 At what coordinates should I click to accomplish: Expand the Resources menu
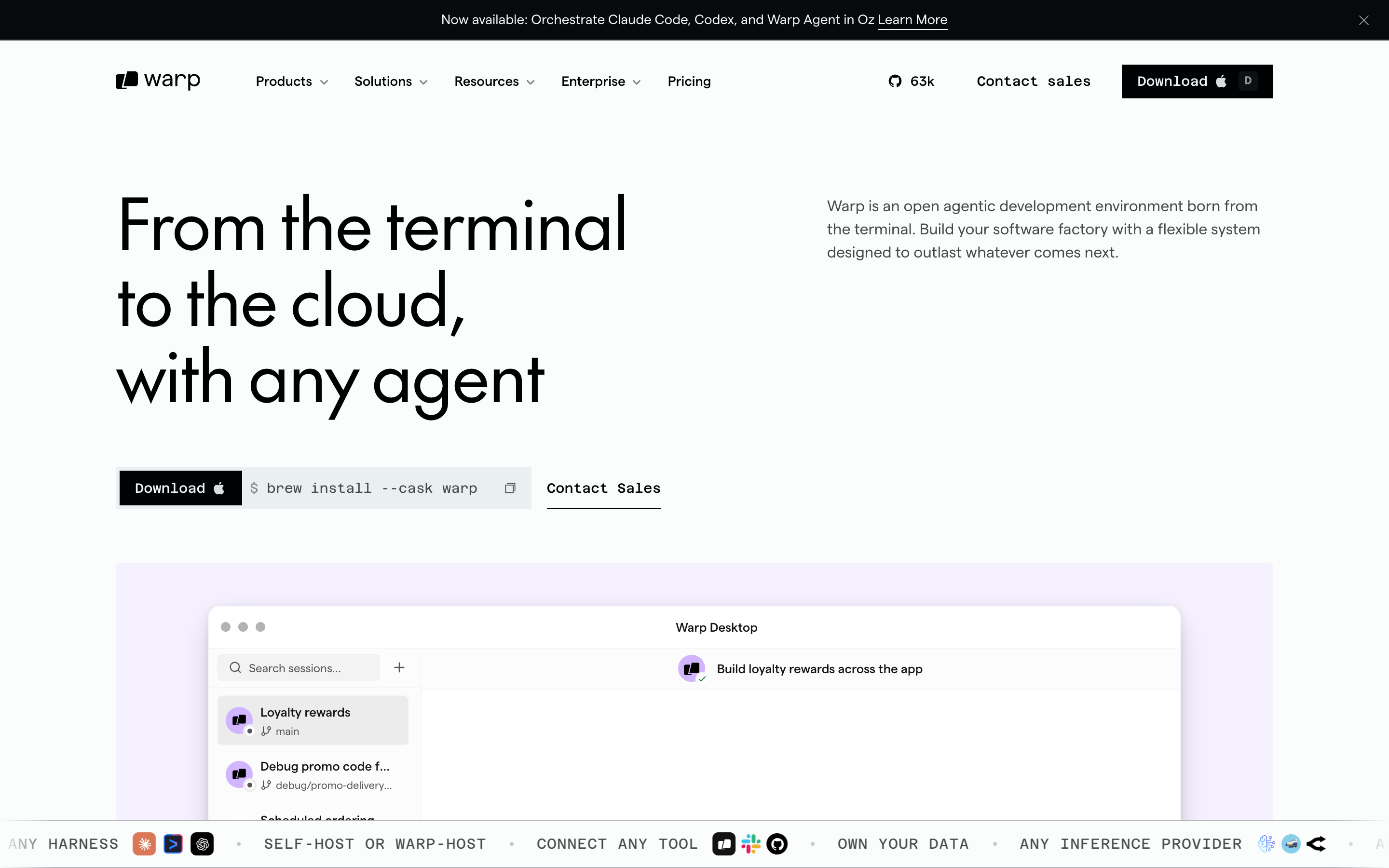tap(494, 81)
